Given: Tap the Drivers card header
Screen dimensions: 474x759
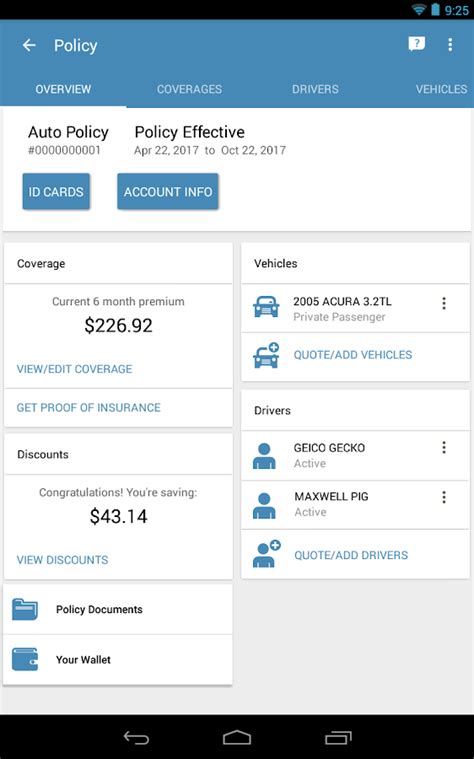Looking at the screenshot, I should click(x=355, y=410).
